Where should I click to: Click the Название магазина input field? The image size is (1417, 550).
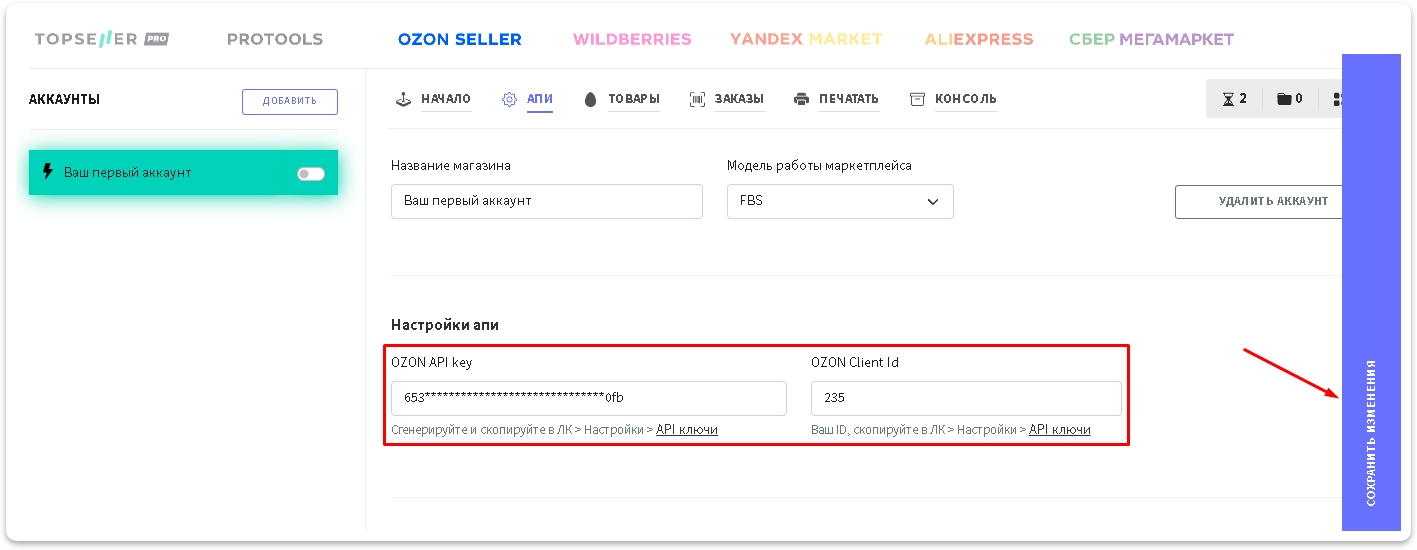pyautogui.click(x=547, y=201)
